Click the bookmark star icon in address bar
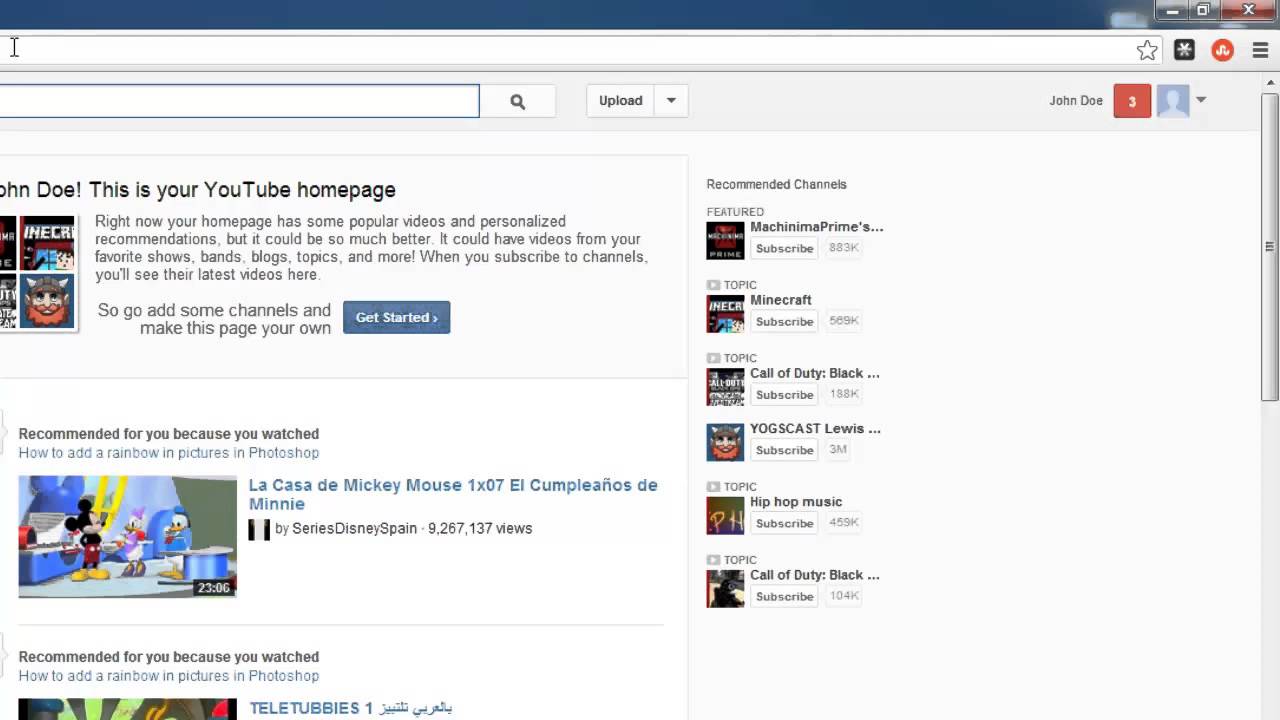 (1147, 50)
